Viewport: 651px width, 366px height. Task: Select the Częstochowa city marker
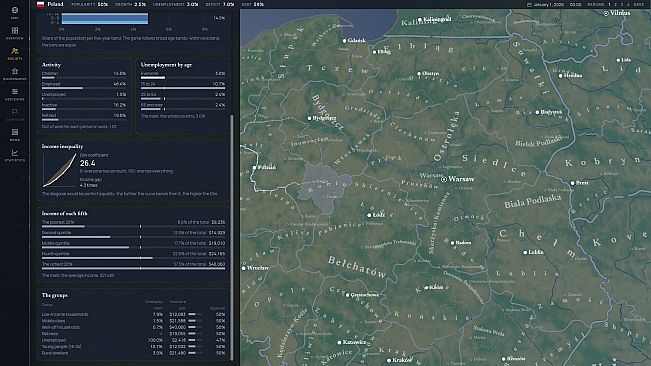pos(347,295)
